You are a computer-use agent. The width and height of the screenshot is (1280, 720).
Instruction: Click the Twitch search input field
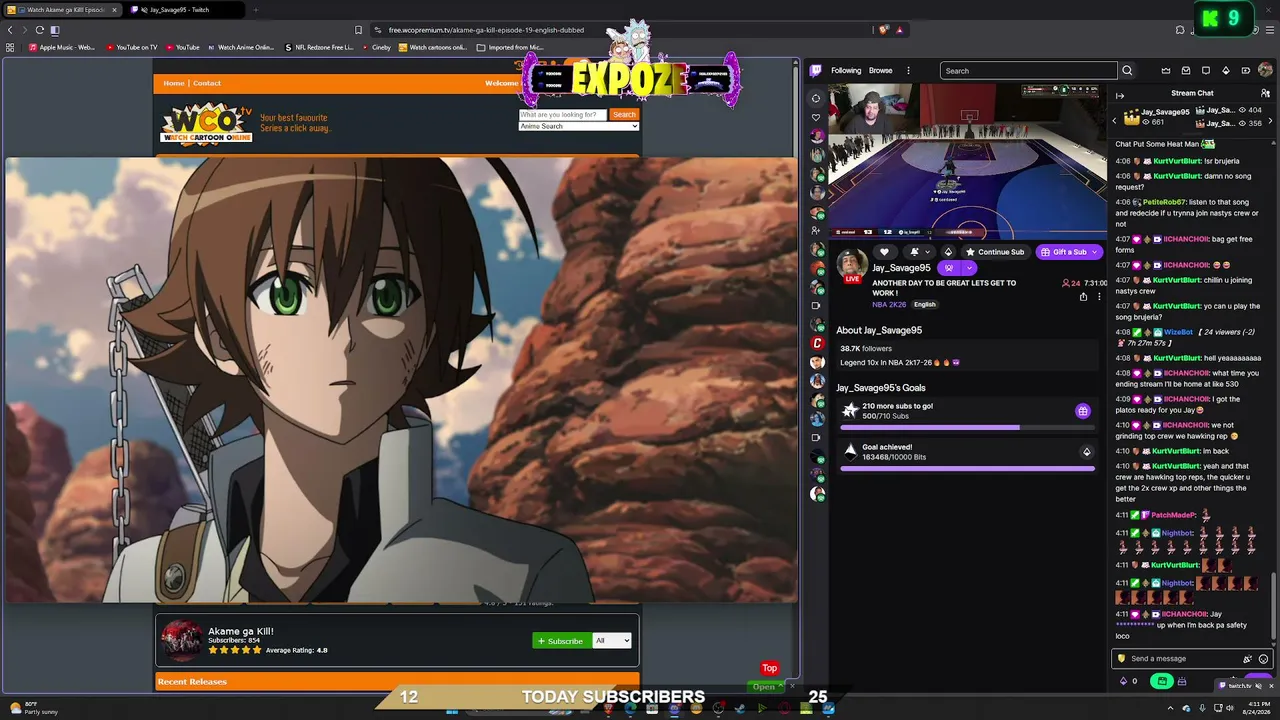click(1028, 71)
